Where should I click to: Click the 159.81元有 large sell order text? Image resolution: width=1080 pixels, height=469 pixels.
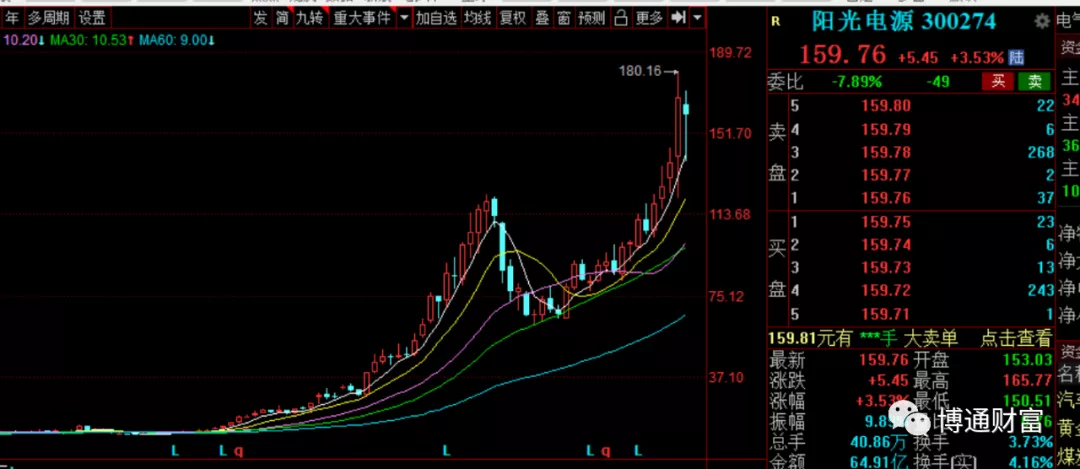811,337
